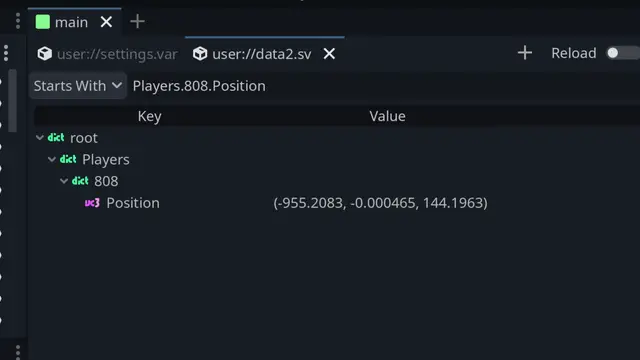Click the Value column header
The width and height of the screenshot is (640, 360).
(x=387, y=116)
